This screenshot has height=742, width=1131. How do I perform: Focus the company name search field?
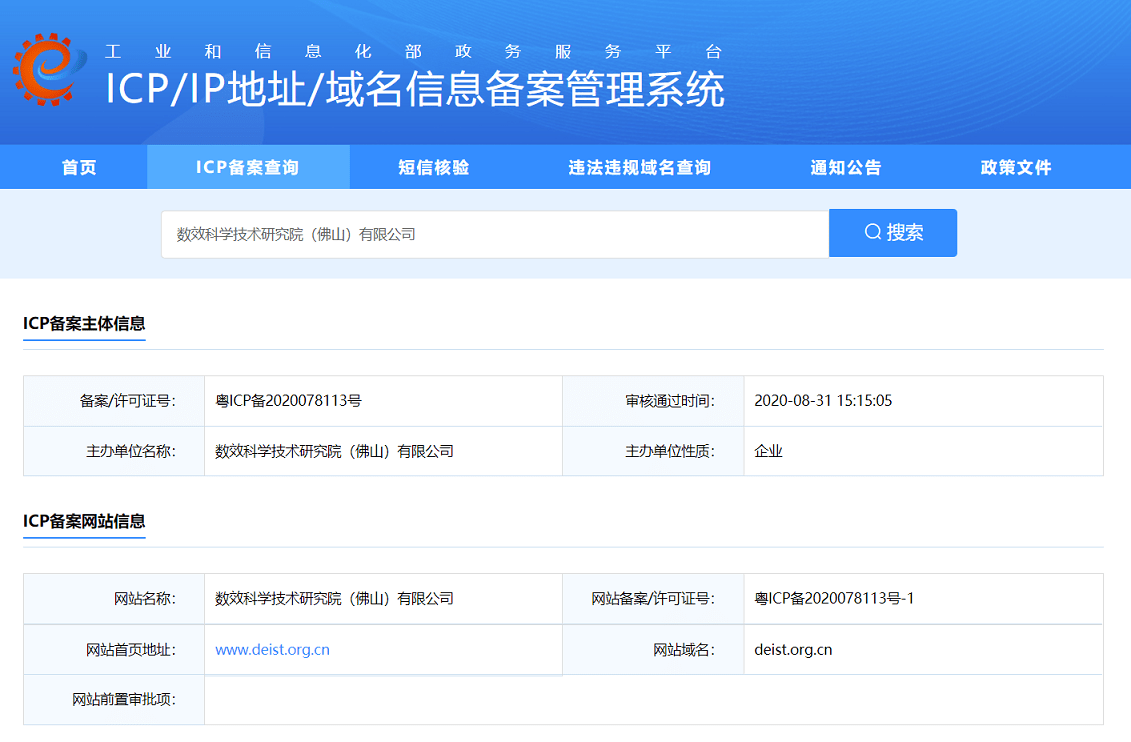[495, 234]
